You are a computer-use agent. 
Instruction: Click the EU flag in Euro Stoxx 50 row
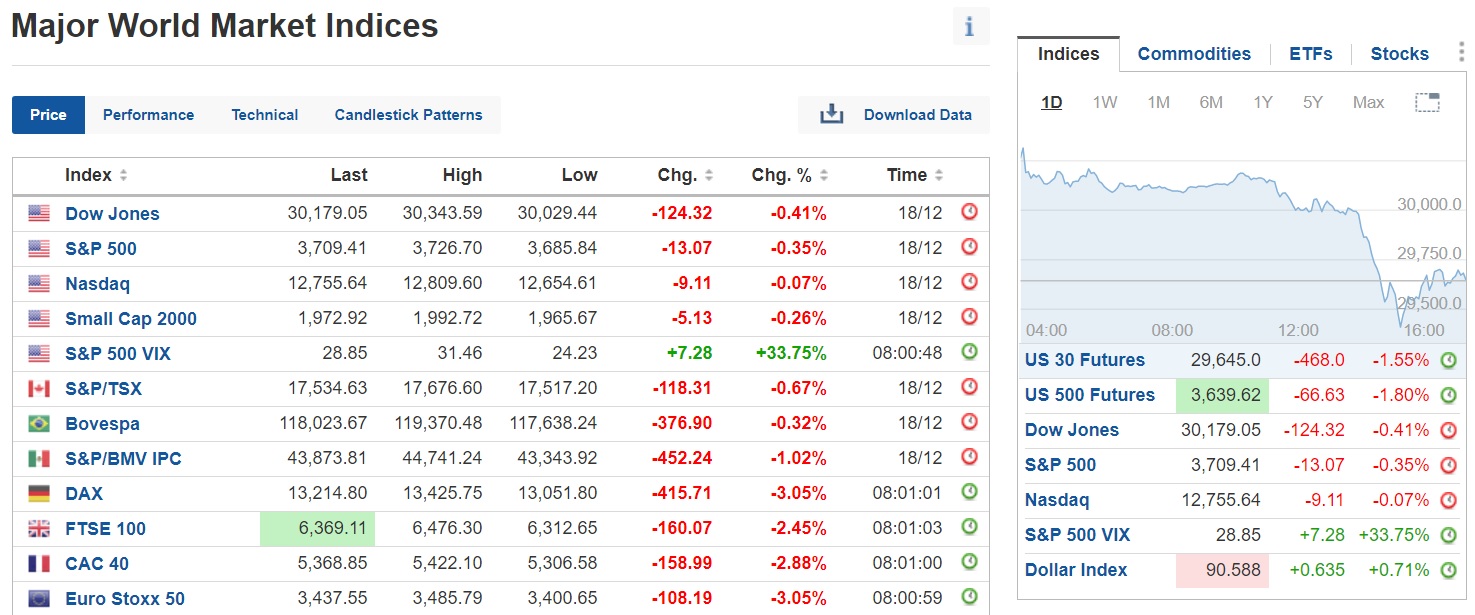39,598
